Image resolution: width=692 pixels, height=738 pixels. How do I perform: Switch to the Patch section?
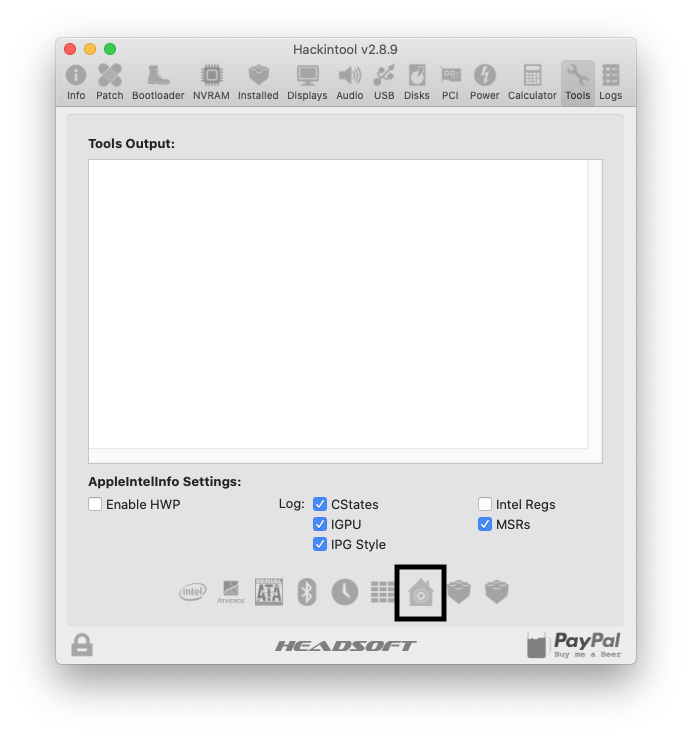click(110, 82)
